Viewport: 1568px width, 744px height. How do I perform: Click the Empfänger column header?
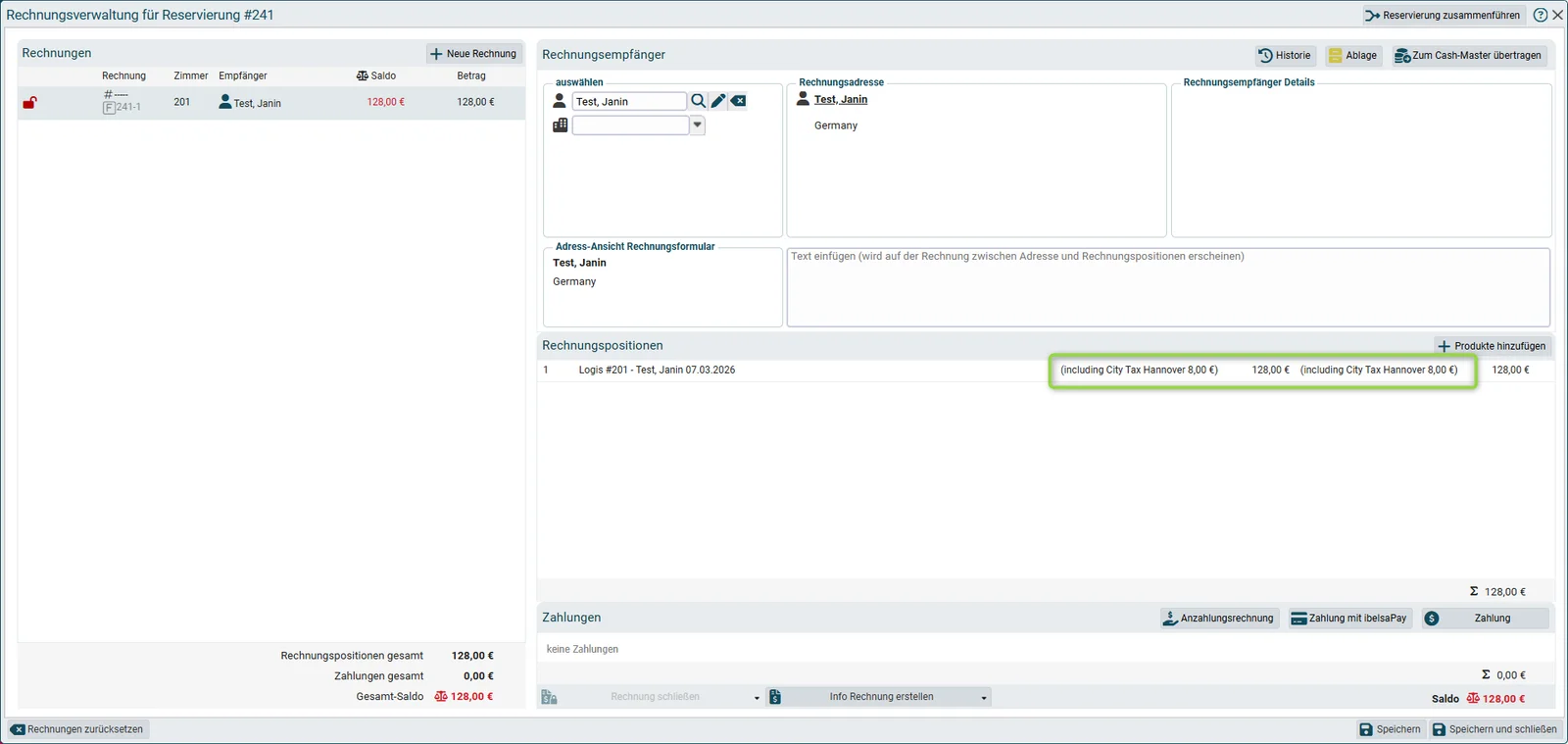[x=243, y=75]
